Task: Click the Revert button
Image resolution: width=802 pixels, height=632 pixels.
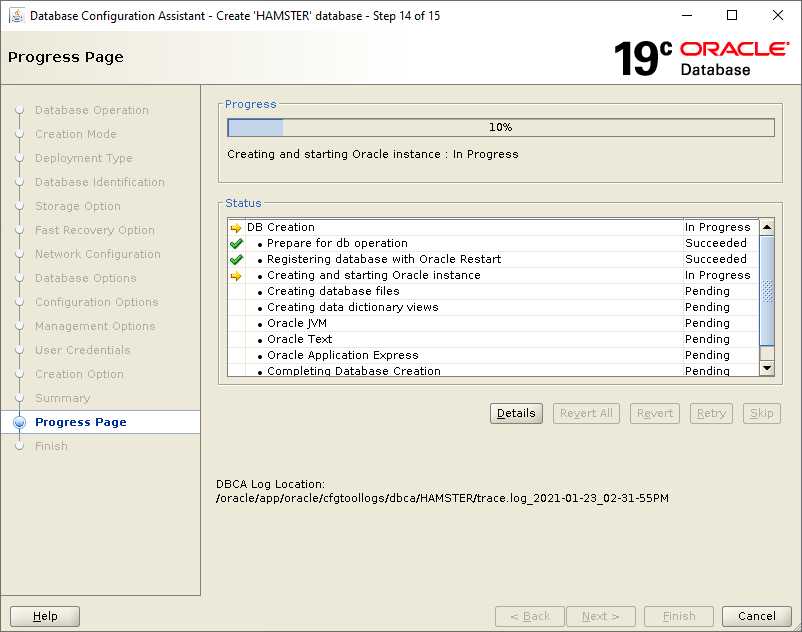Action: (655, 413)
